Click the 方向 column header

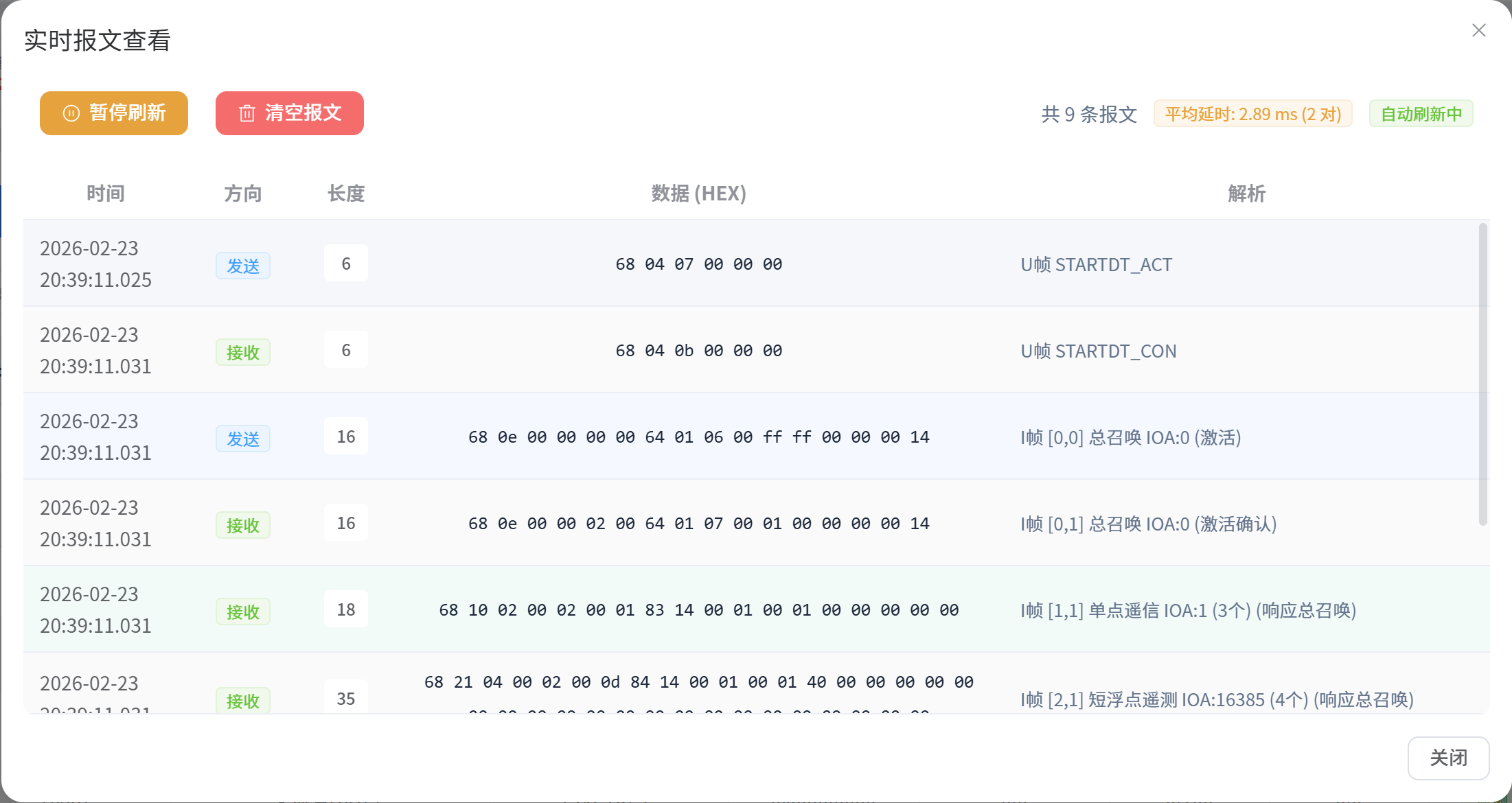pos(243,194)
